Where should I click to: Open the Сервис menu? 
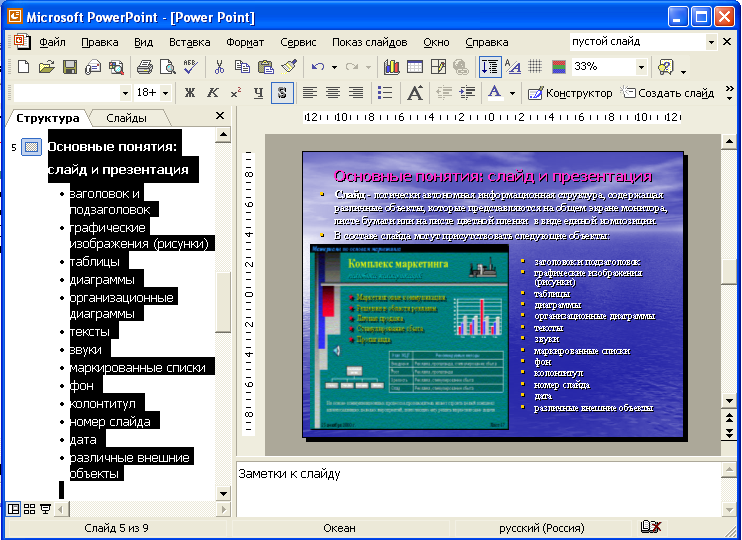[298, 42]
